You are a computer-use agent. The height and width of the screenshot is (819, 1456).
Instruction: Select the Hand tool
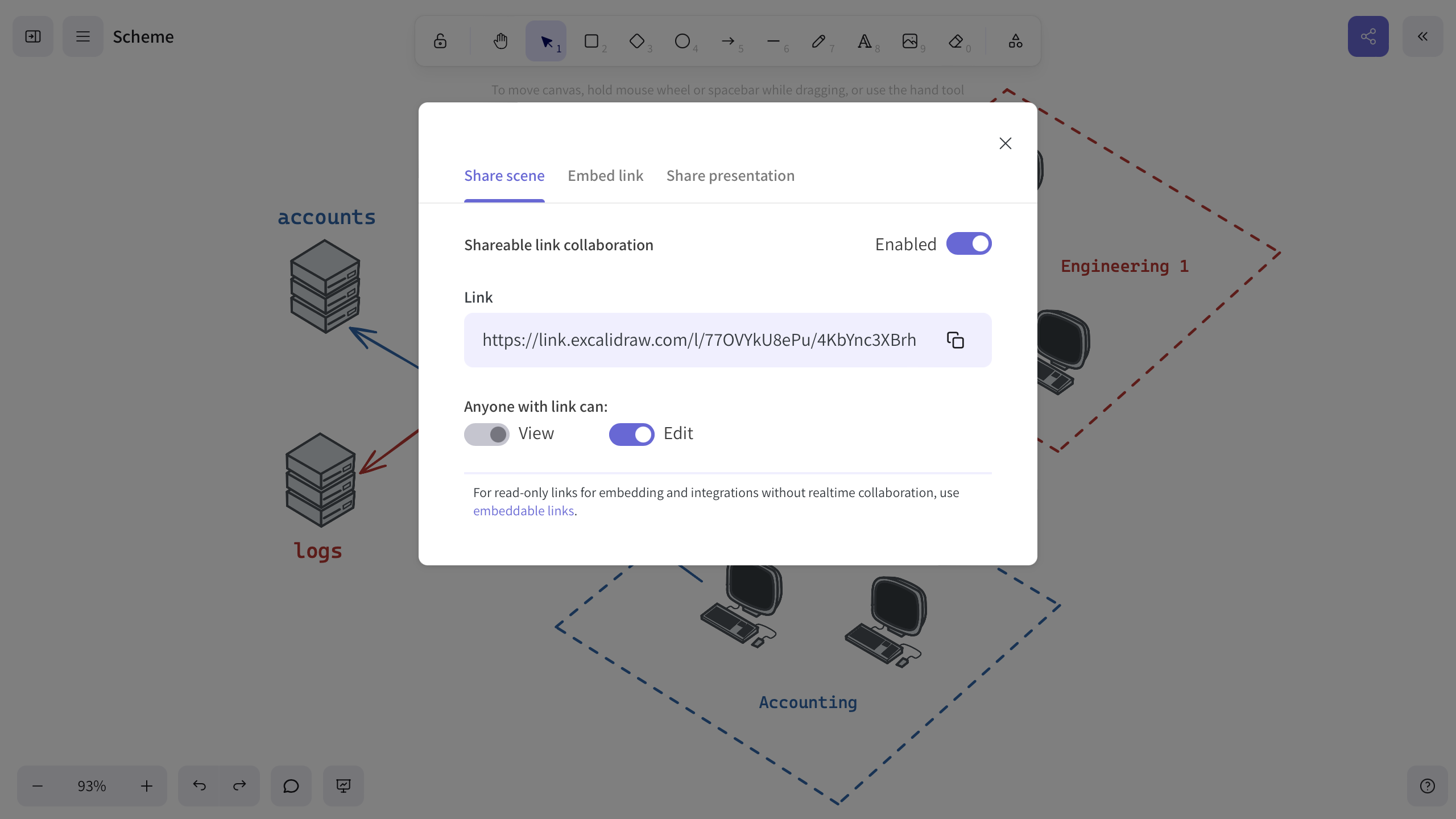[500, 40]
